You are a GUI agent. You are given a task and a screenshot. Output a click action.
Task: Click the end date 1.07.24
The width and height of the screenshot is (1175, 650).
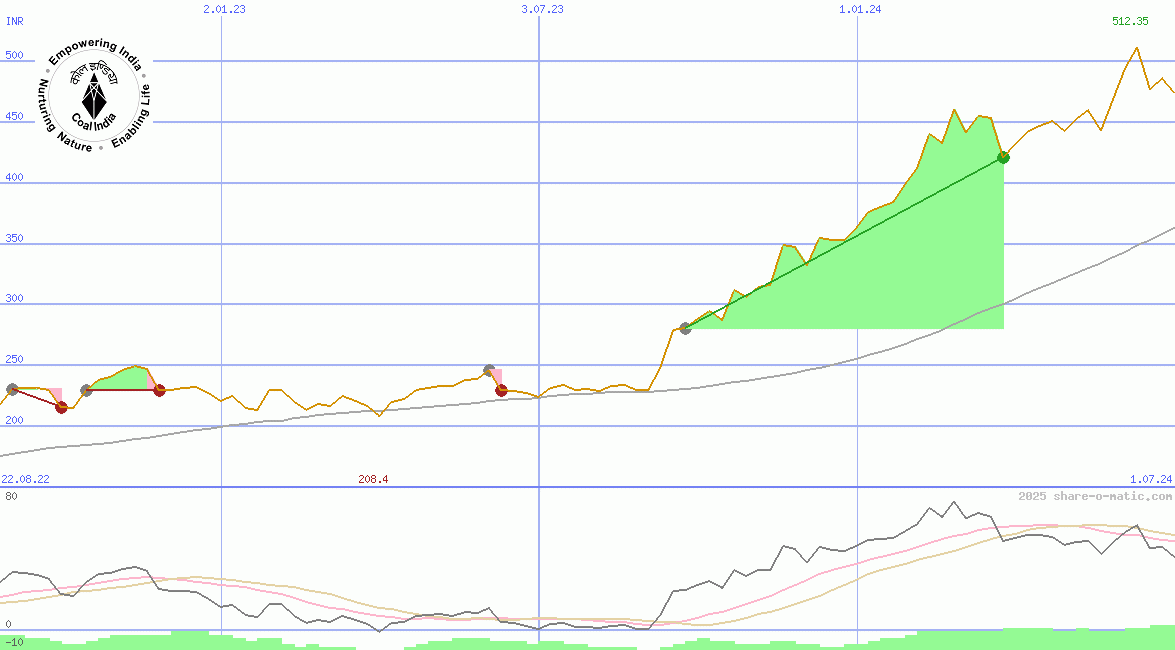[1151, 479]
